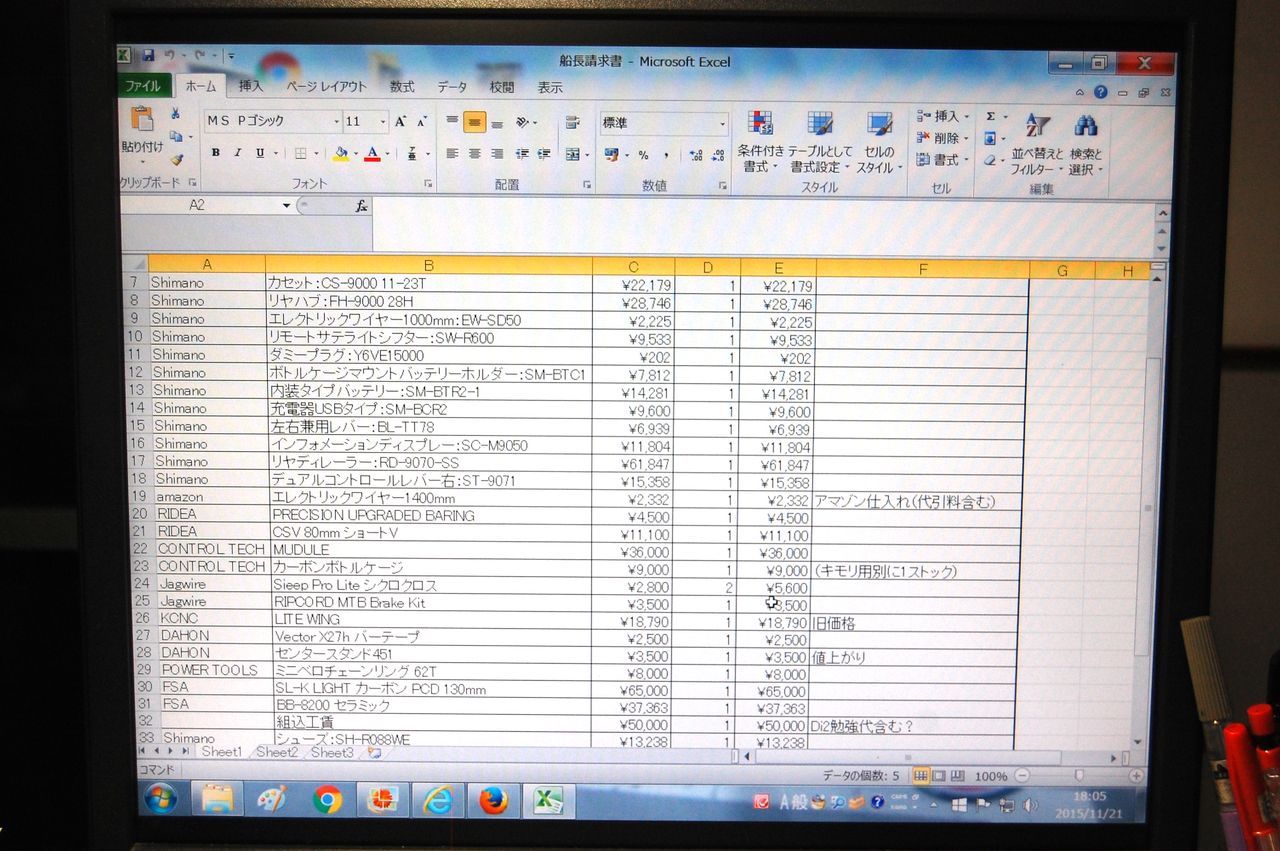The width and height of the screenshot is (1280, 851).
Task: Open the テーブルとして書式設定 format as table menu
Action: tap(820, 142)
